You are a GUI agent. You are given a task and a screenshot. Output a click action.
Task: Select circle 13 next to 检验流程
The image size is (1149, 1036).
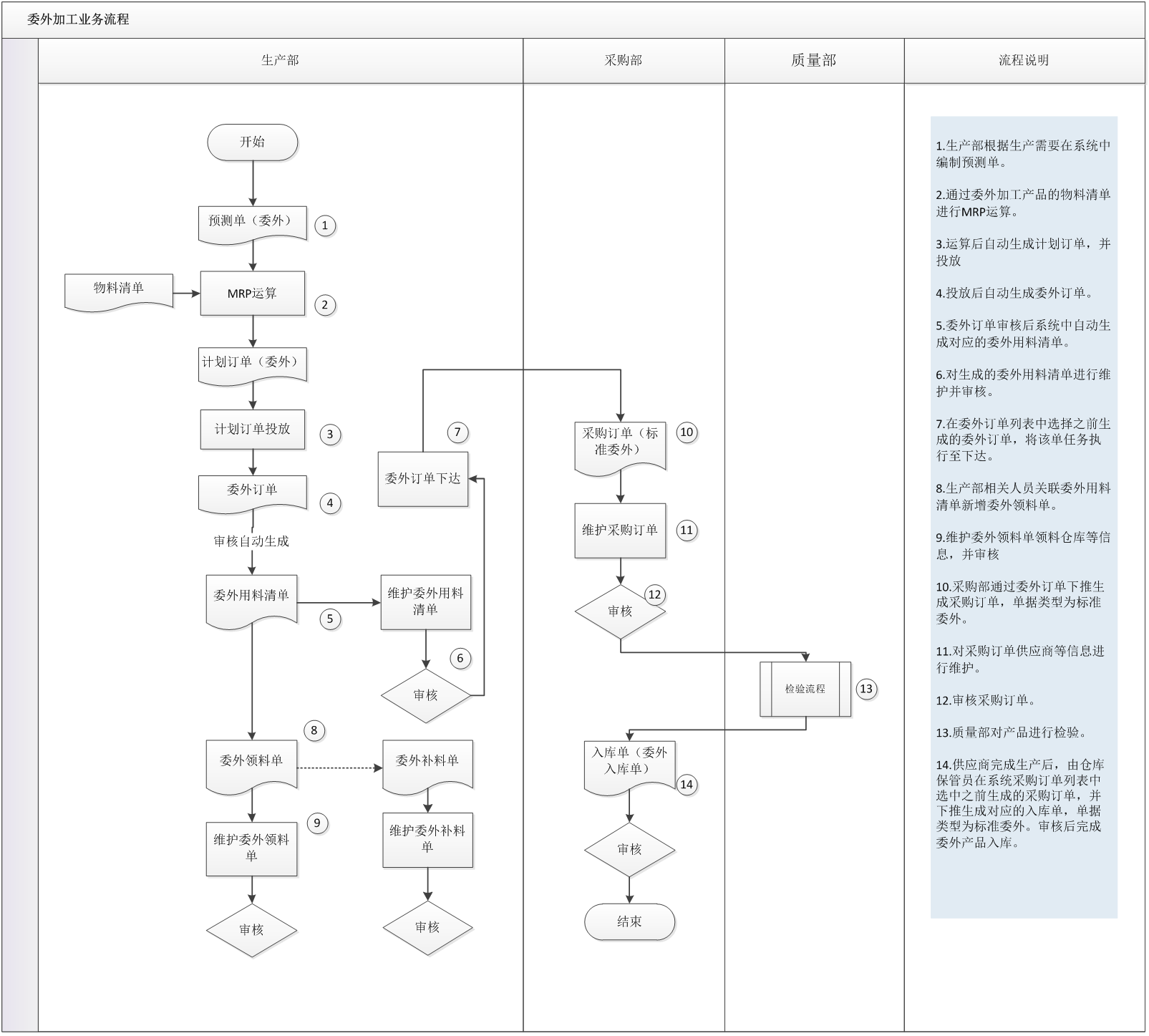(866, 689)
